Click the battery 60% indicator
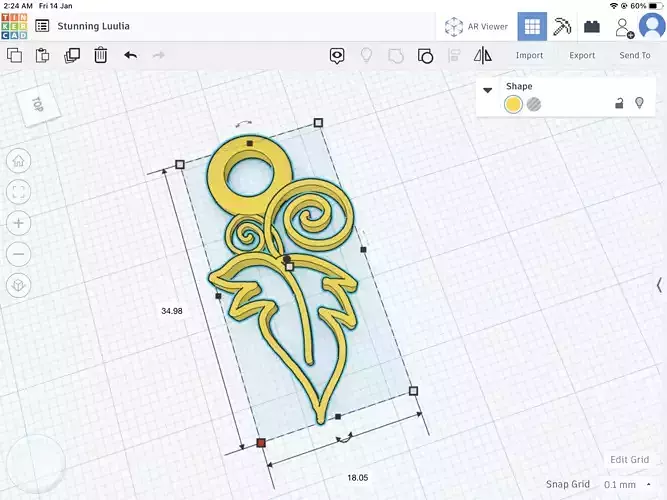 (646, 6)
